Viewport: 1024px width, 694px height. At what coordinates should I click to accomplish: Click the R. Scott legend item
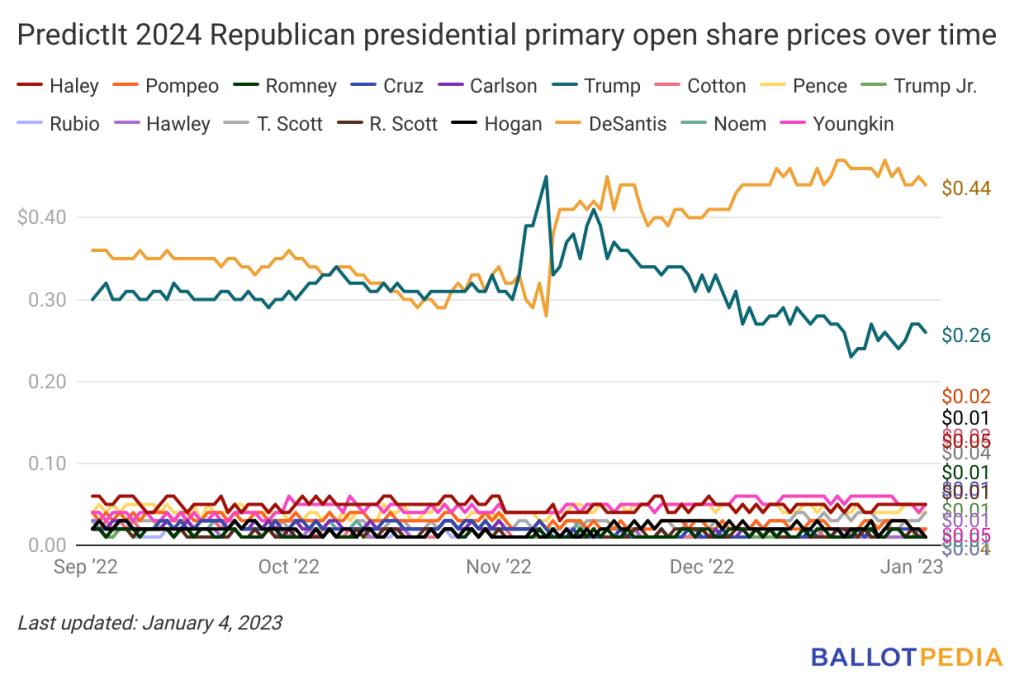pos(387,123)
